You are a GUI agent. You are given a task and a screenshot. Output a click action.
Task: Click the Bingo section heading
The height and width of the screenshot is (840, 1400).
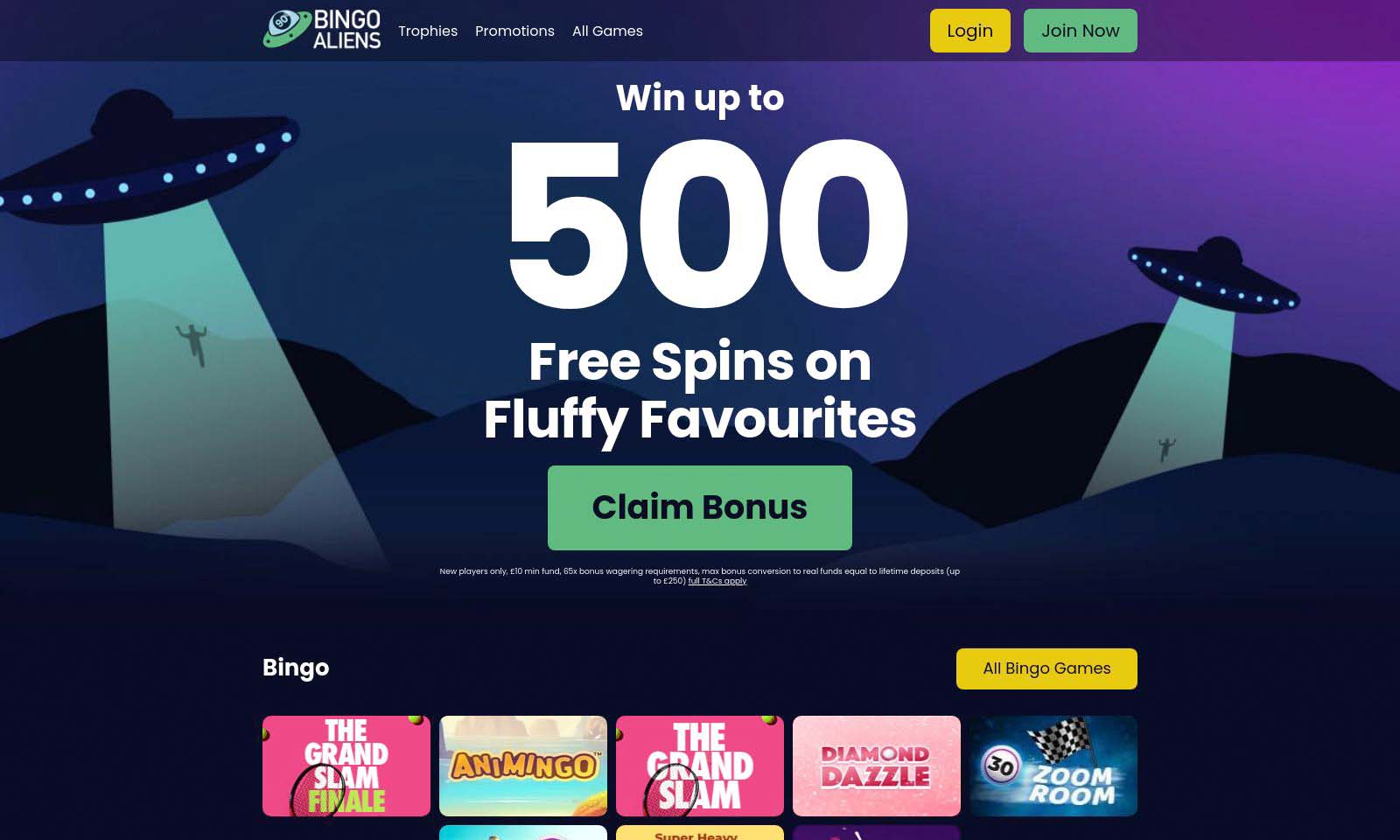tap(296, 668)
